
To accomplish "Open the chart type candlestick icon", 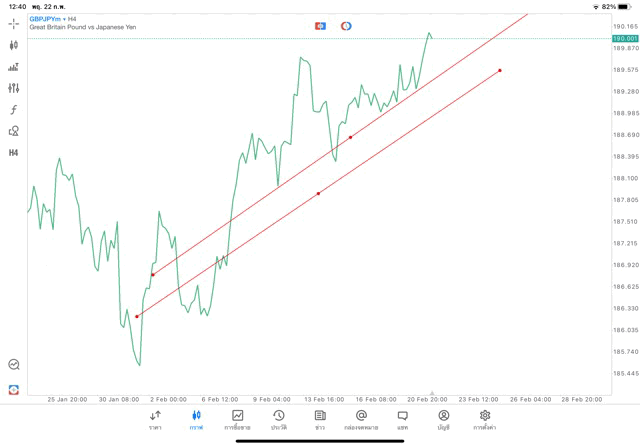I will click(14, 45).
